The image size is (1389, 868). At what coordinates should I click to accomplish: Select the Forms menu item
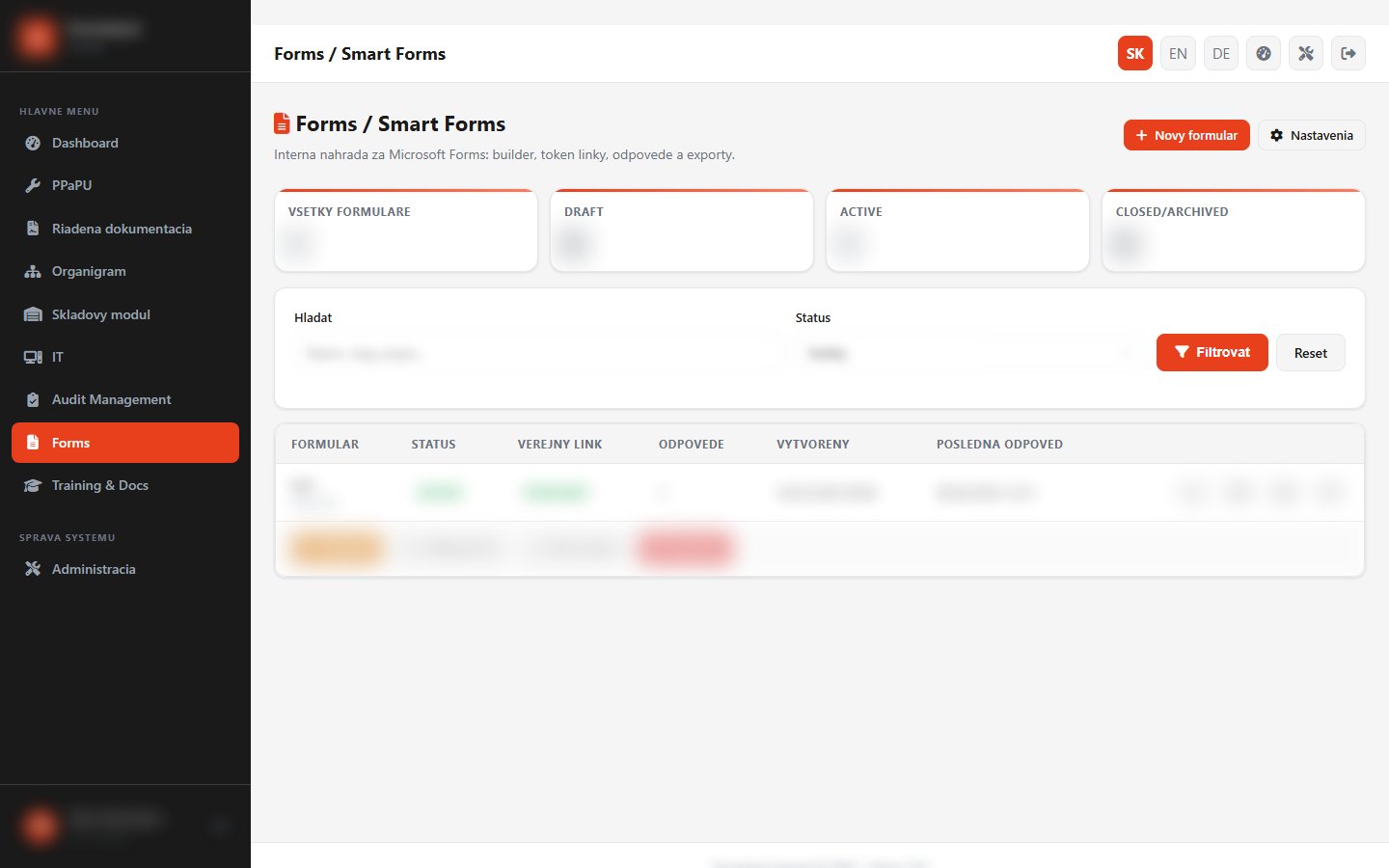125,443
